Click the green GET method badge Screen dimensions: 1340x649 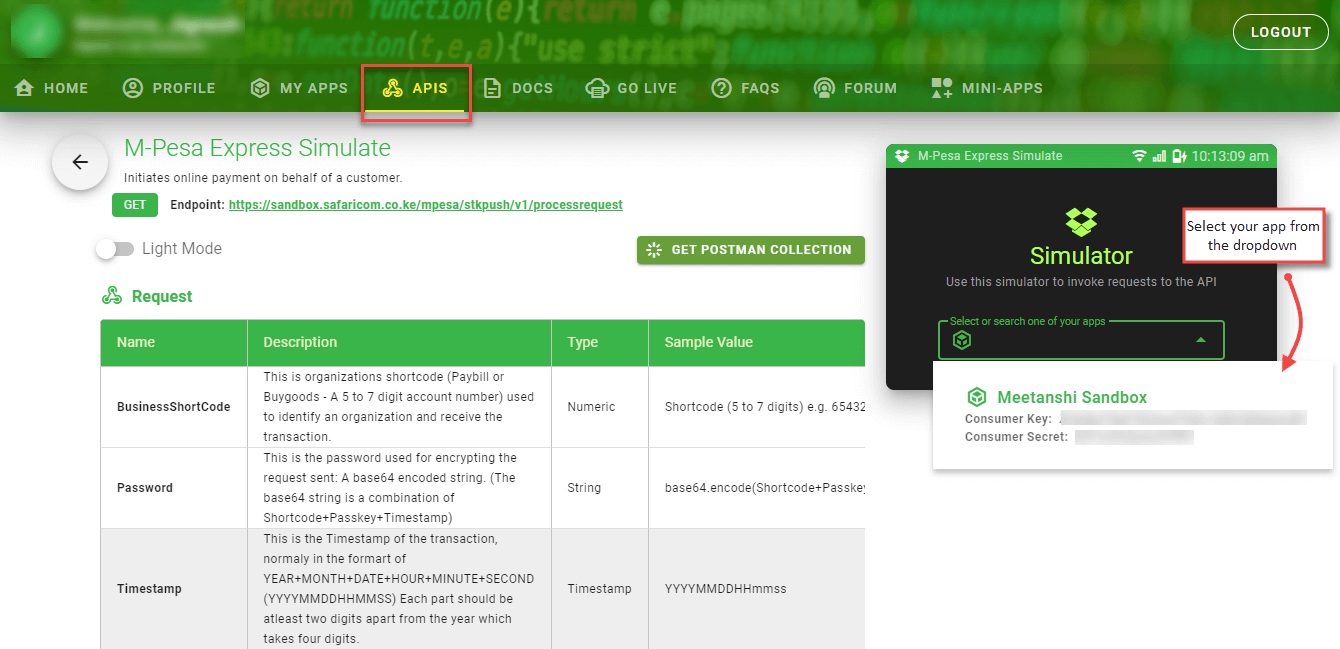(135, 205)
